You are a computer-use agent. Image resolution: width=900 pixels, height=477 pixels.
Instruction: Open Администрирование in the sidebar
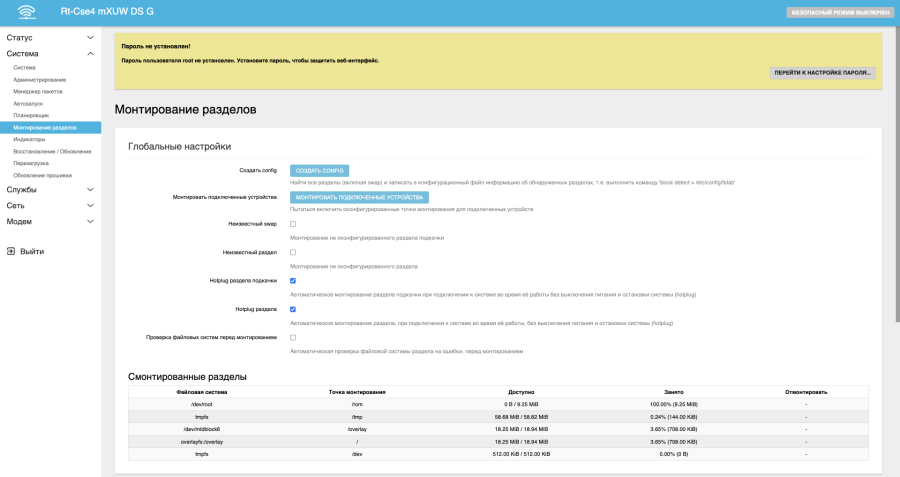click(x=40, y=79)
